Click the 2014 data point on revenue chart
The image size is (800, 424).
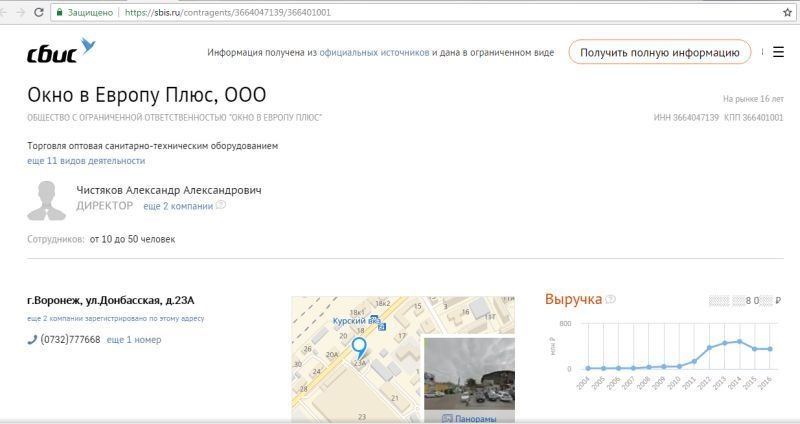tap(739, 341)
